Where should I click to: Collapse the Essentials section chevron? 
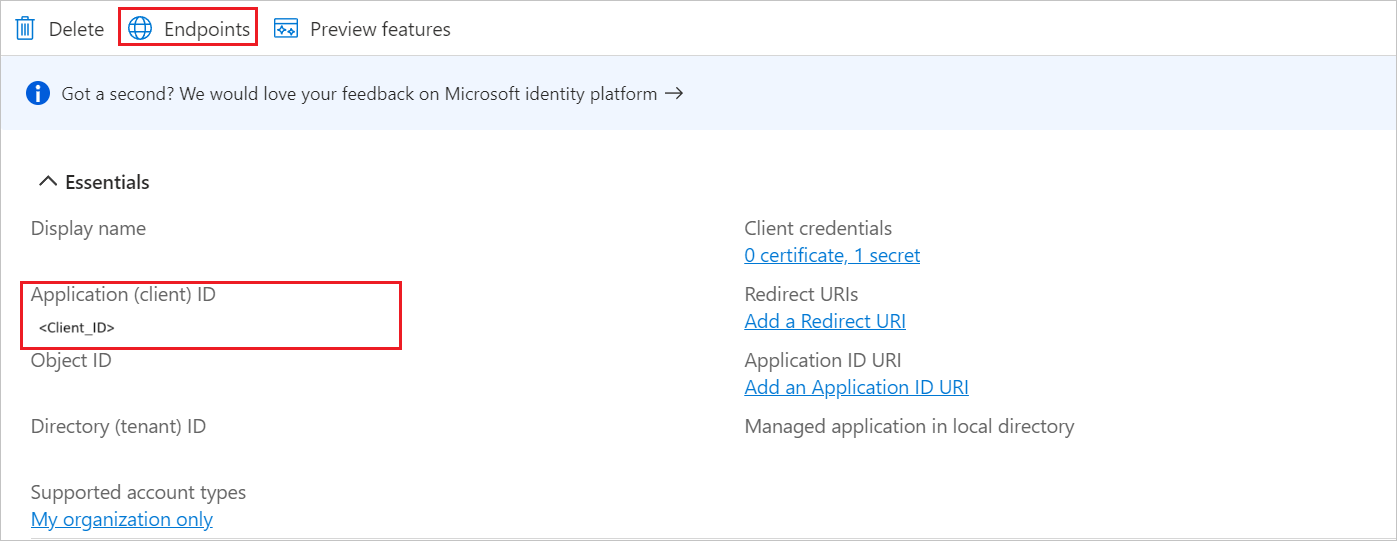46,182
